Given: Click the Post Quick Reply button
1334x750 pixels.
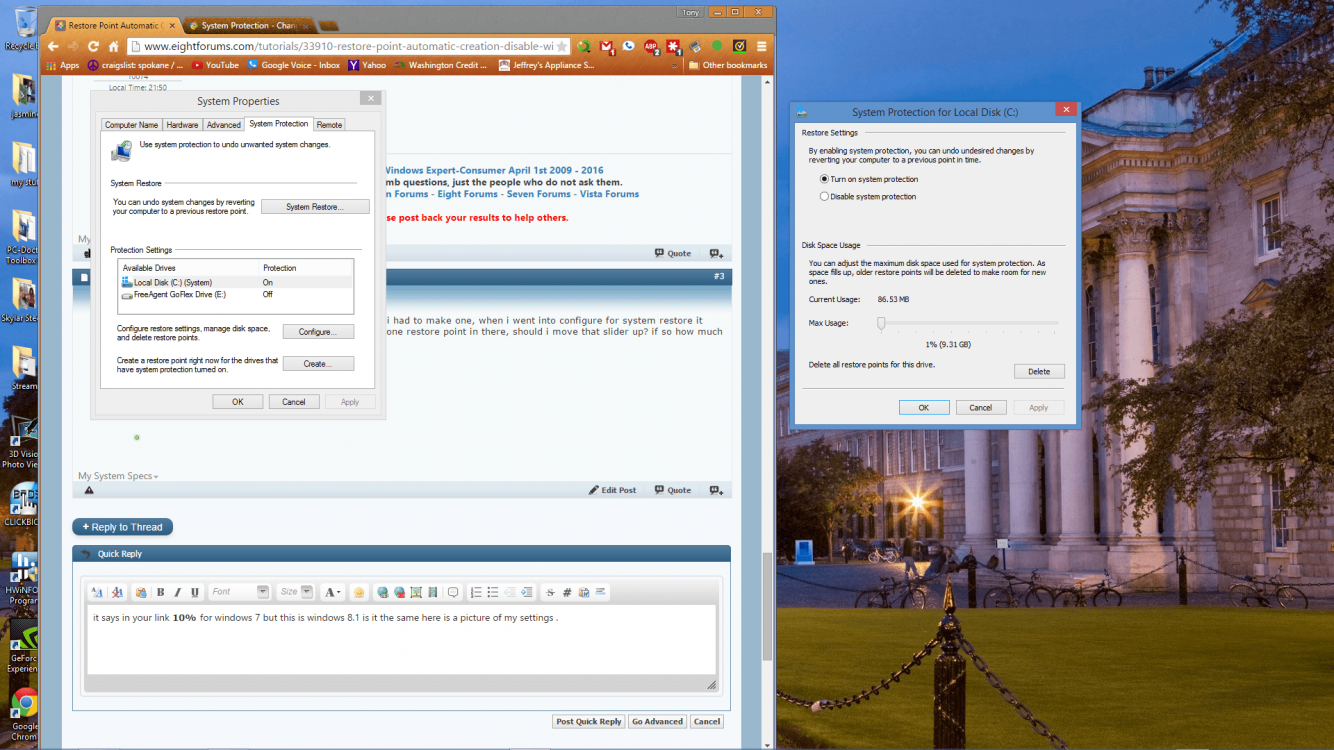Looking at the screenshot, I should coord(589,721).
